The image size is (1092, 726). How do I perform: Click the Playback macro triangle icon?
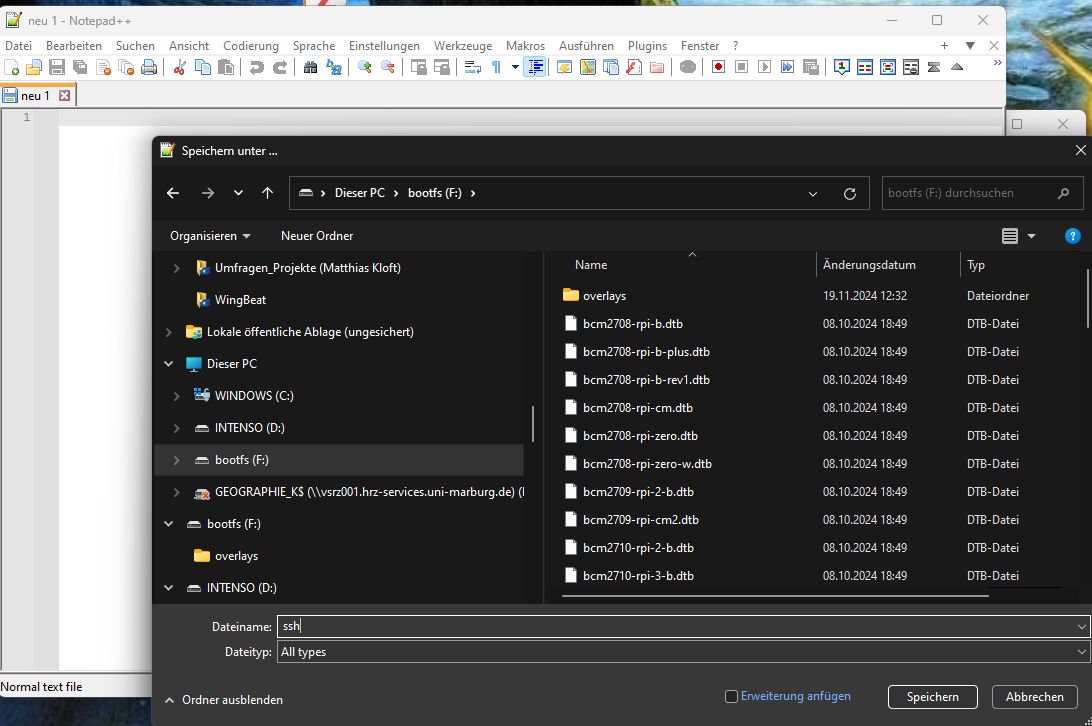pos(765,68)
